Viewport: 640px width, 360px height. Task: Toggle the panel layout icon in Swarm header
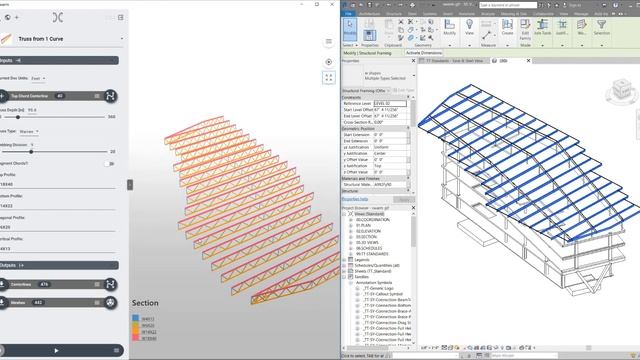click(120, 18)
